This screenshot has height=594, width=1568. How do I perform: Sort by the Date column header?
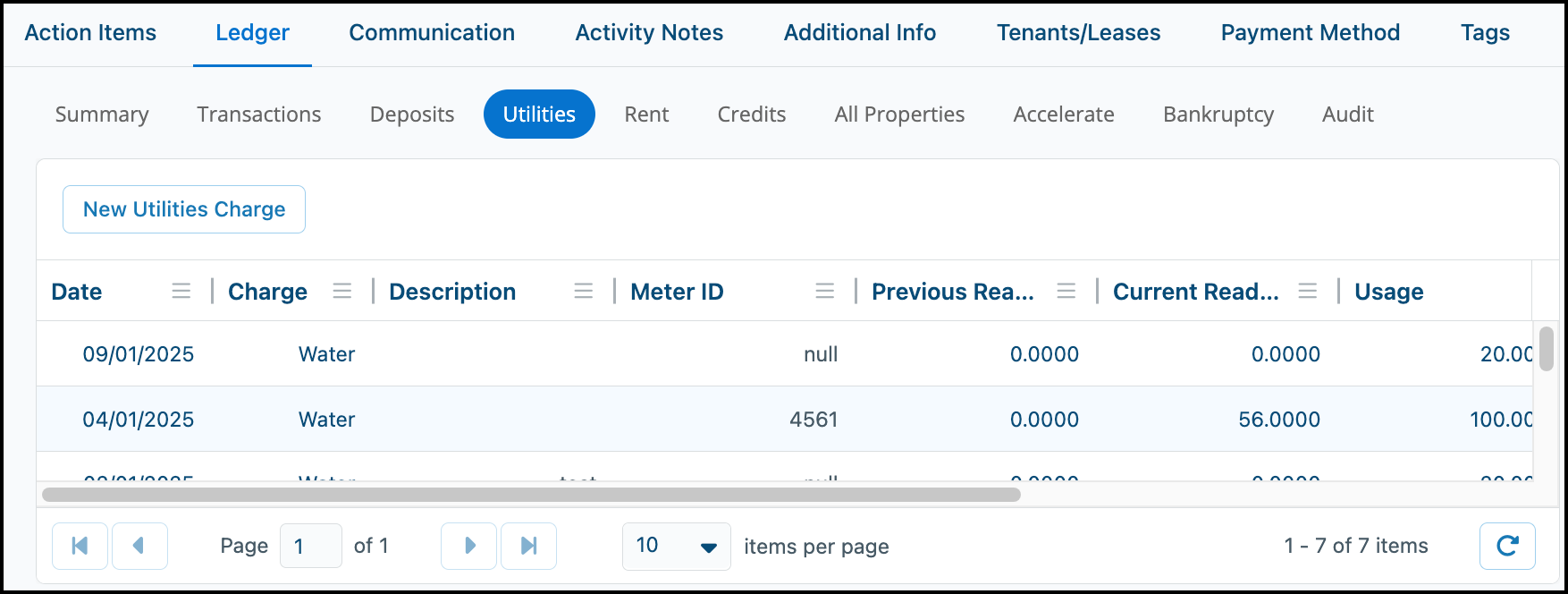coord(77,292)
